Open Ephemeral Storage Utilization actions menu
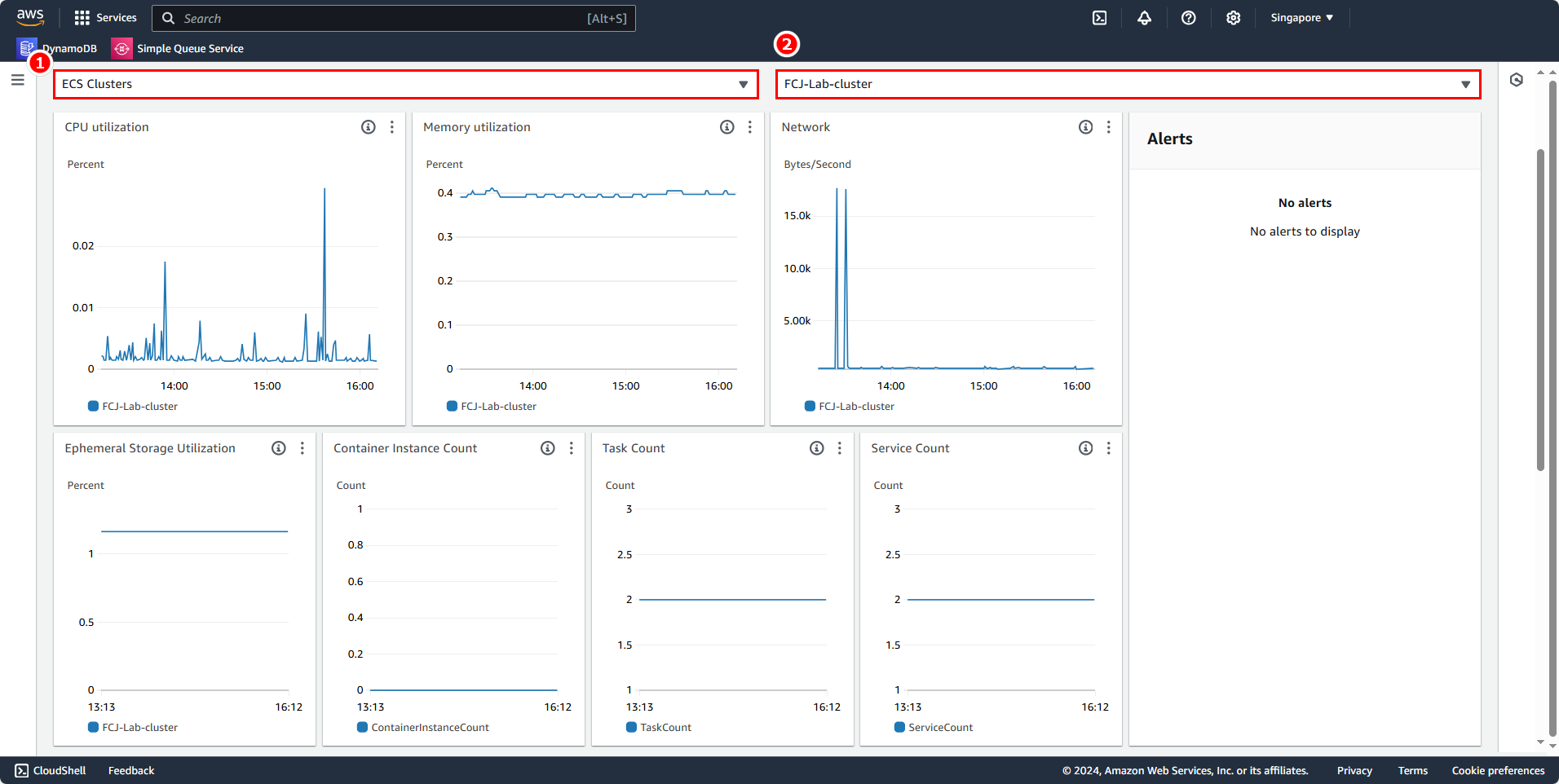Viewport: 1559px width, 784px height. (x=303, y=448)
